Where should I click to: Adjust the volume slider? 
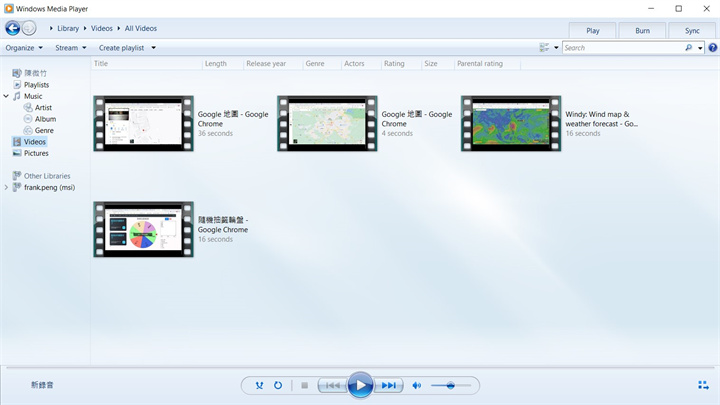pyautogui.click(x=451, y=385)
